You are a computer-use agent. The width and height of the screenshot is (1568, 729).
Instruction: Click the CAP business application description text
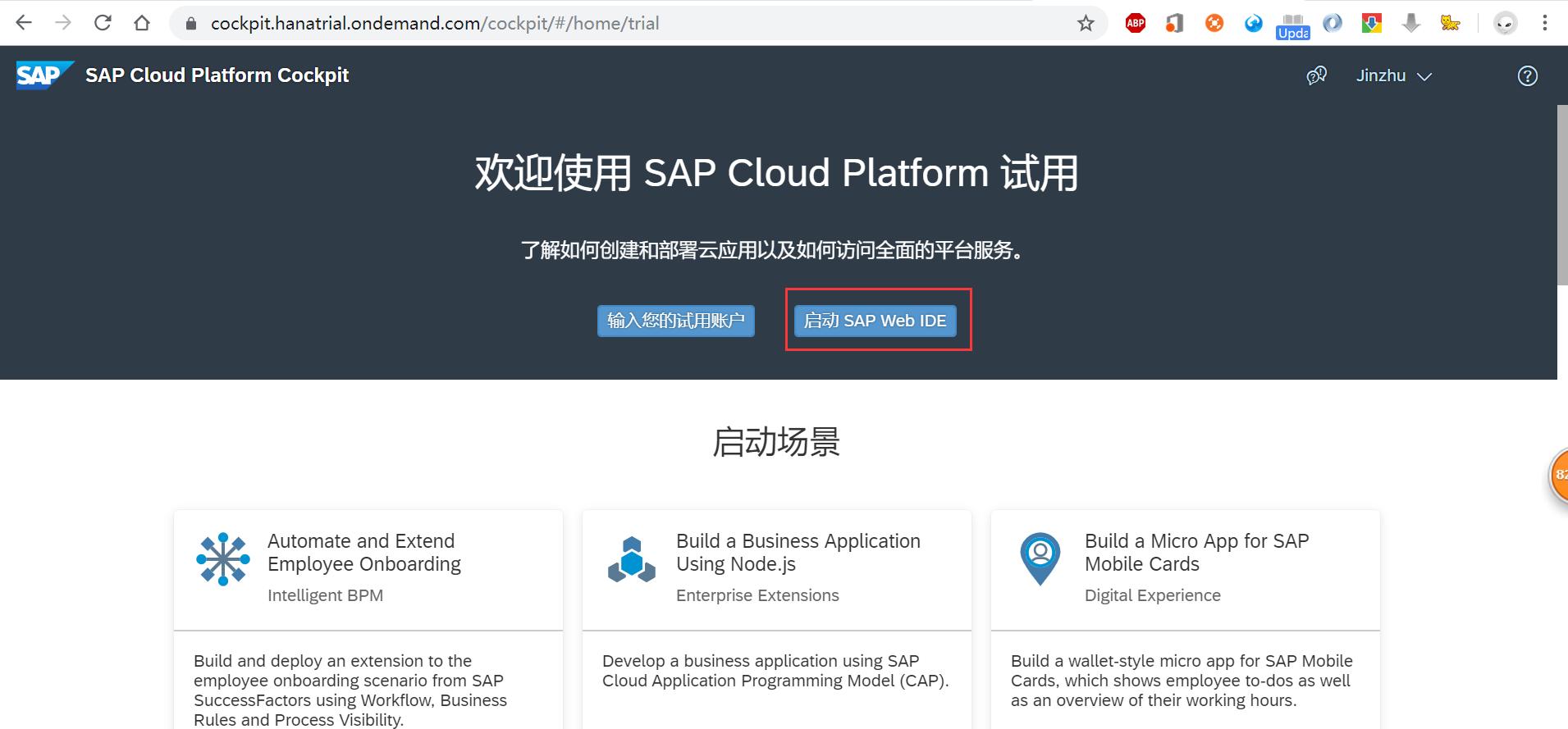[x=775, y=671]
